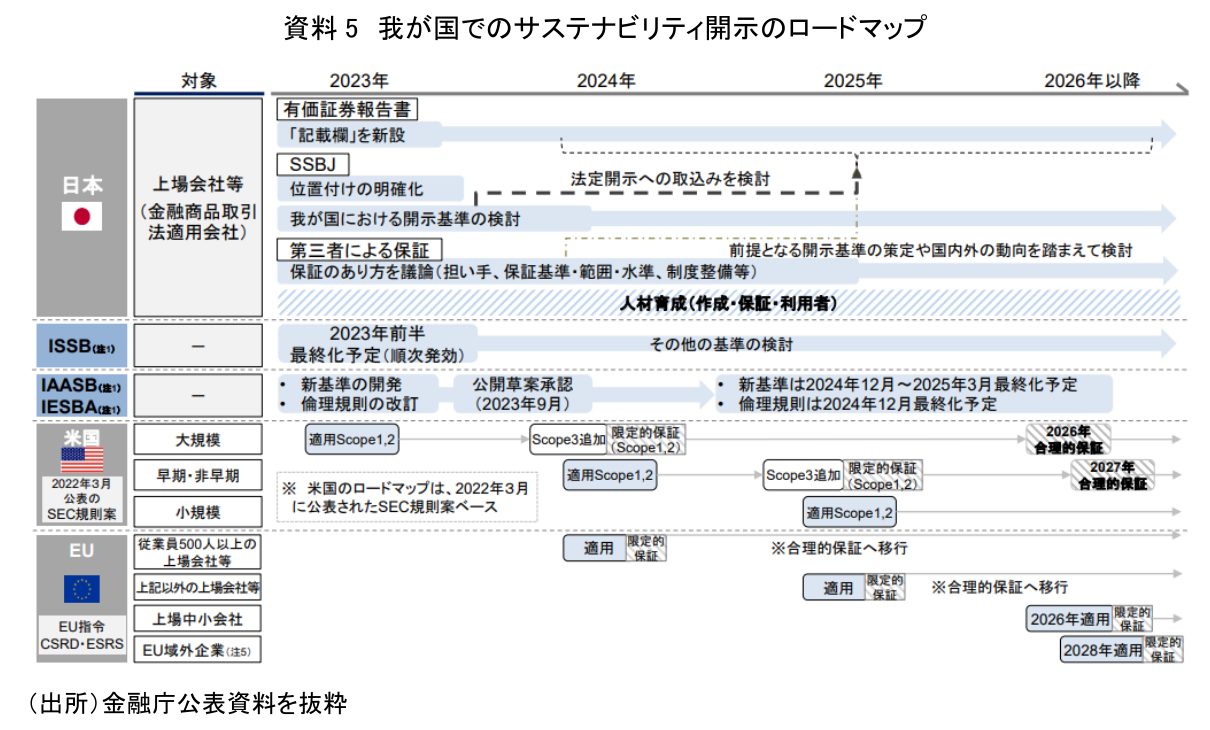The image size is (1210, 730).
Task: Click 適用Scope1,2 in the 早期・非早期 row
Action: point(610,475)
